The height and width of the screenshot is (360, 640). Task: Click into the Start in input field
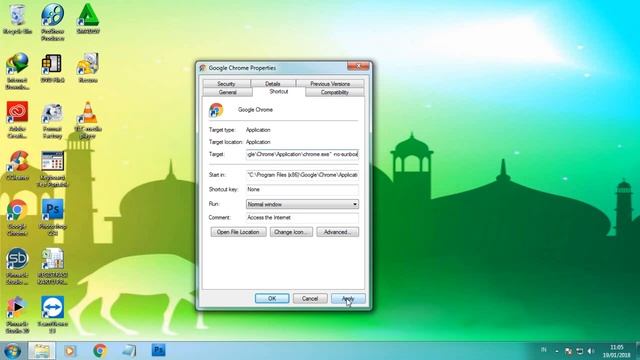302,175
